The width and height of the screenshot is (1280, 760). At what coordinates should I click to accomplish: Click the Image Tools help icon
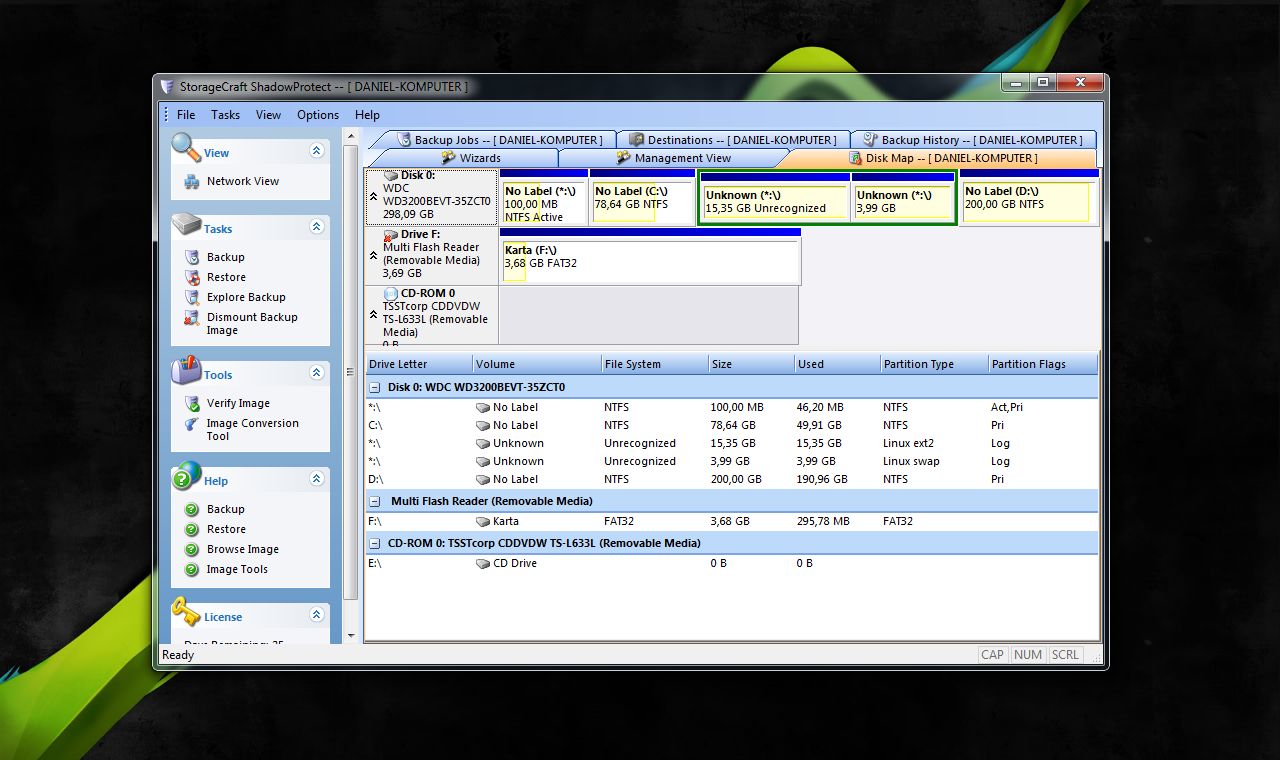pos(191,569)
